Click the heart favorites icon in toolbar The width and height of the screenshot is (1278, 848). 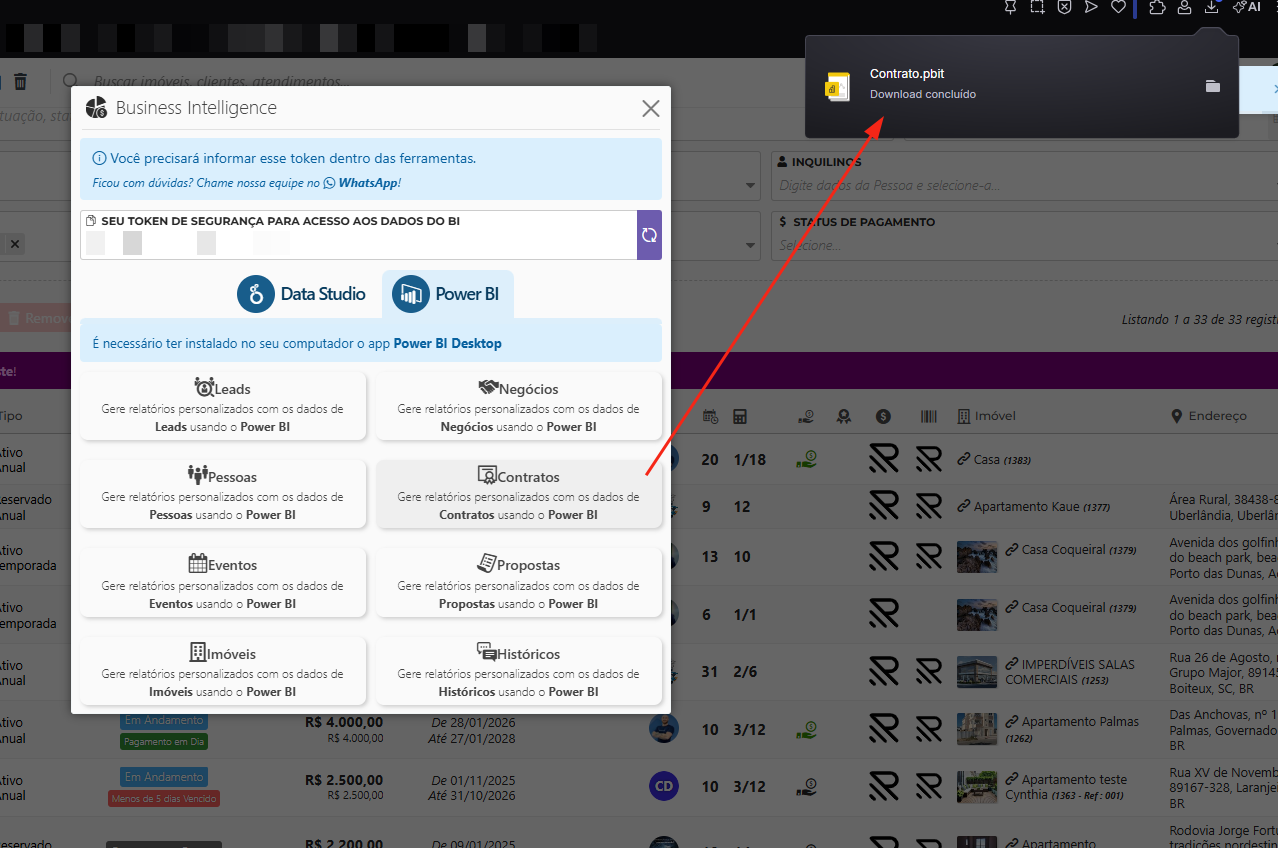click(1119, 7)
